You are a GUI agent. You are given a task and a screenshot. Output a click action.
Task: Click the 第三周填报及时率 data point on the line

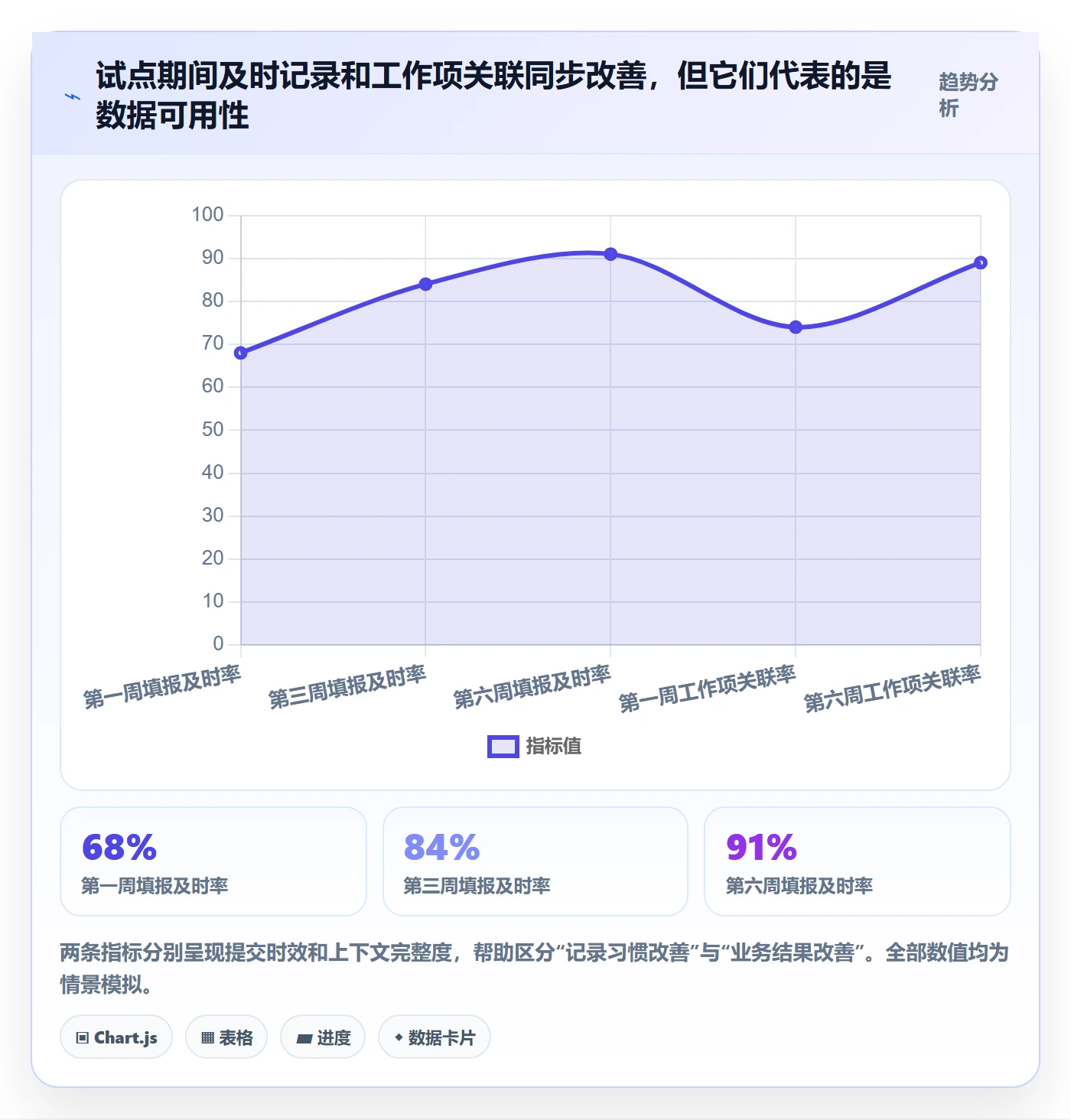(425, 284)
